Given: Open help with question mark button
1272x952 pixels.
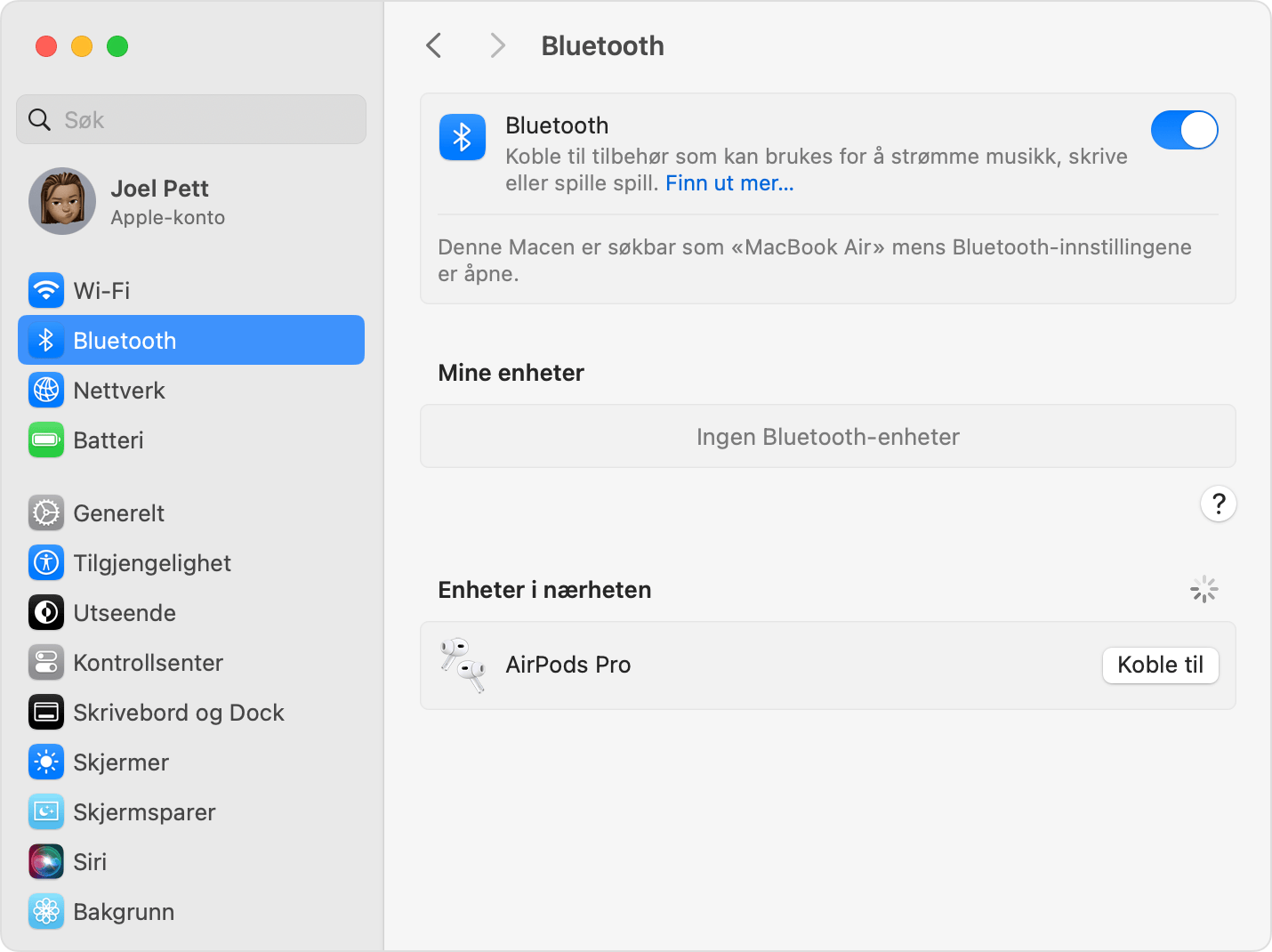Looking at the screenshot, I should (x=1219, y=504).
